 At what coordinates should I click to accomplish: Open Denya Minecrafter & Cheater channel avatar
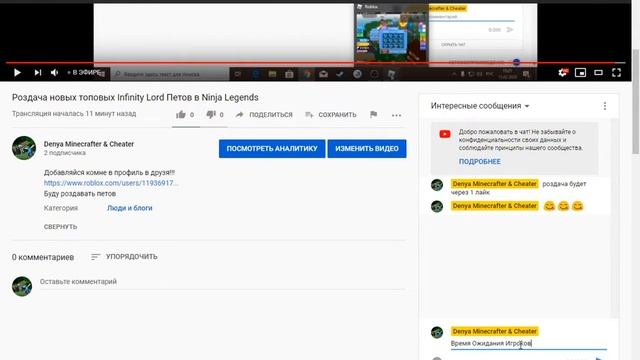24,148
